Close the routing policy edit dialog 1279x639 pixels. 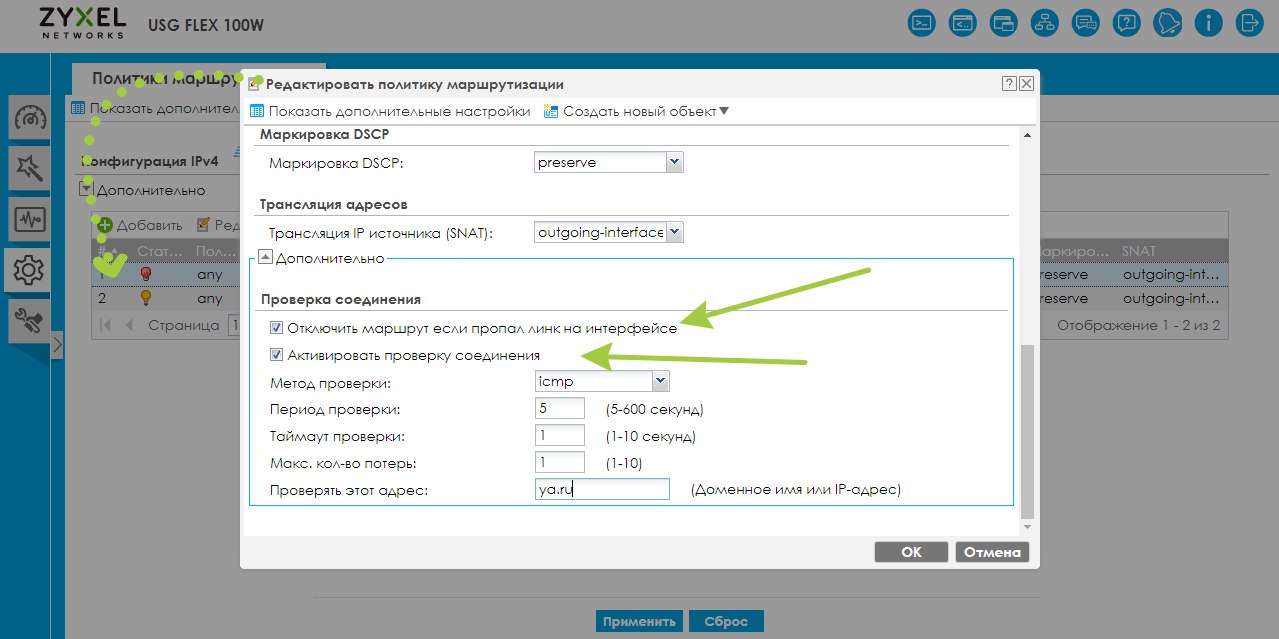point(1026,84)
